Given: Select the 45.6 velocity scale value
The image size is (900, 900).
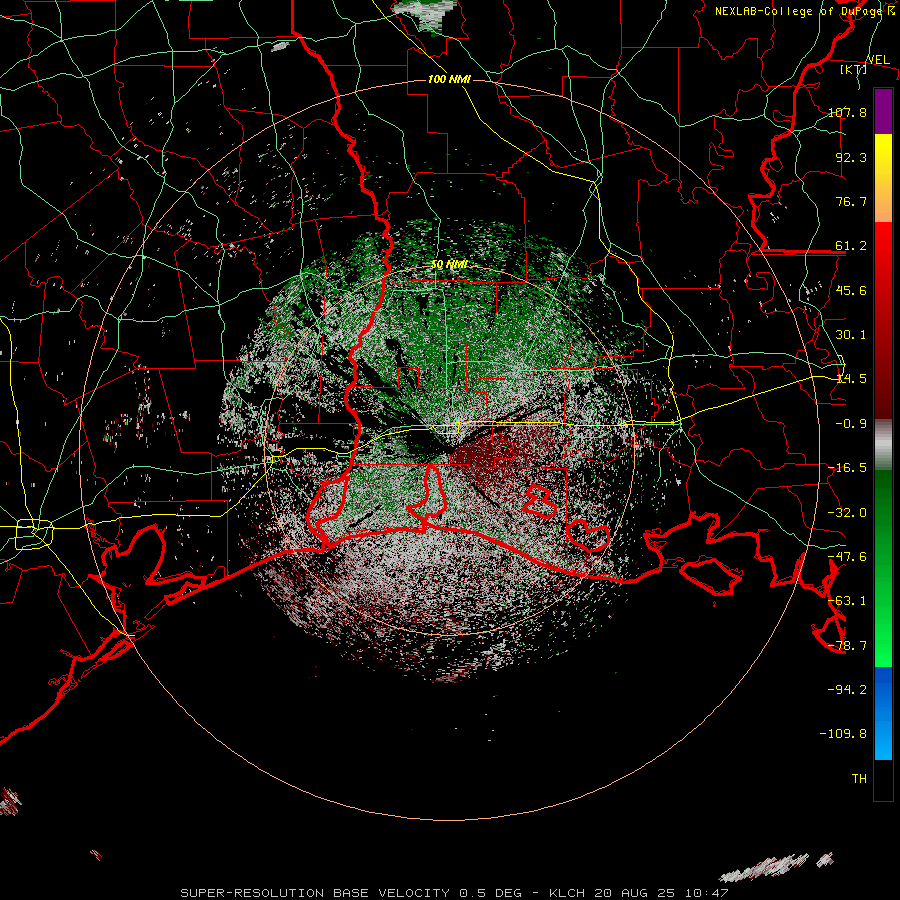Looking at the screenshot, I should pos(851,290).
